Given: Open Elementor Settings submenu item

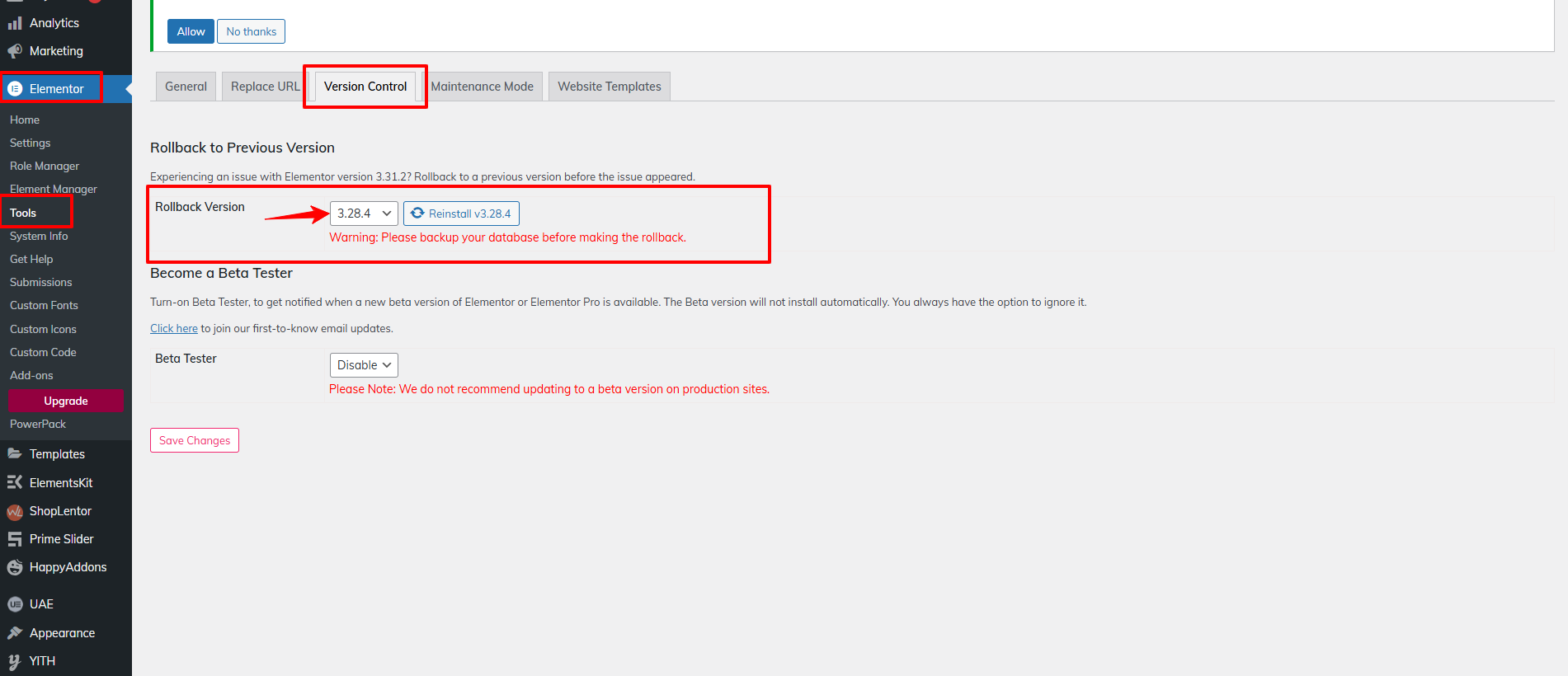Looking at the screenshot, I should click(31, 143).
